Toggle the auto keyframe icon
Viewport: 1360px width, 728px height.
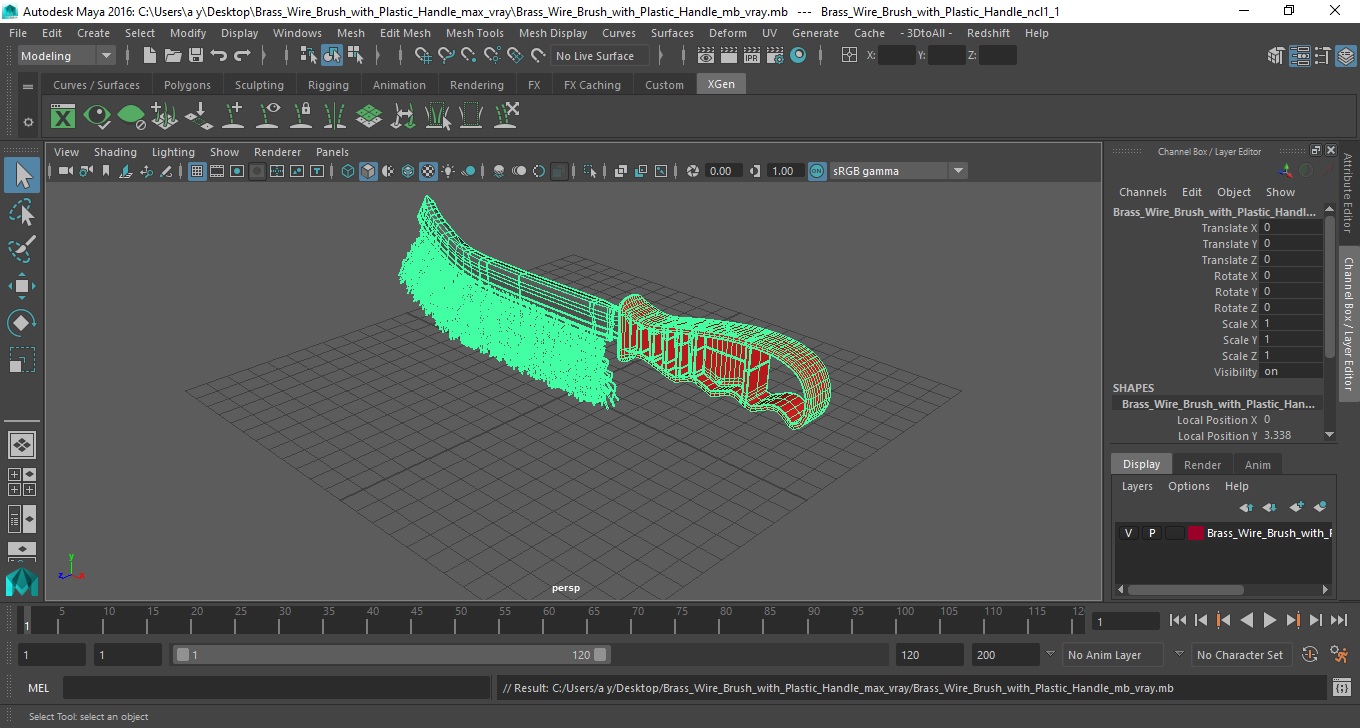pos(1310,655)
